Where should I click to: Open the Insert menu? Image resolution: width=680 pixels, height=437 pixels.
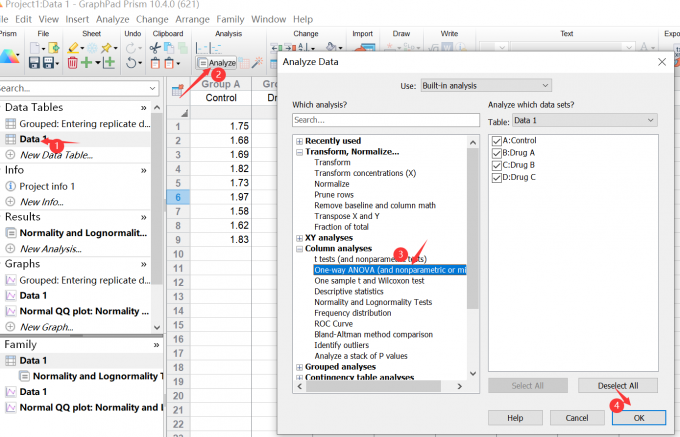(76, 19)
